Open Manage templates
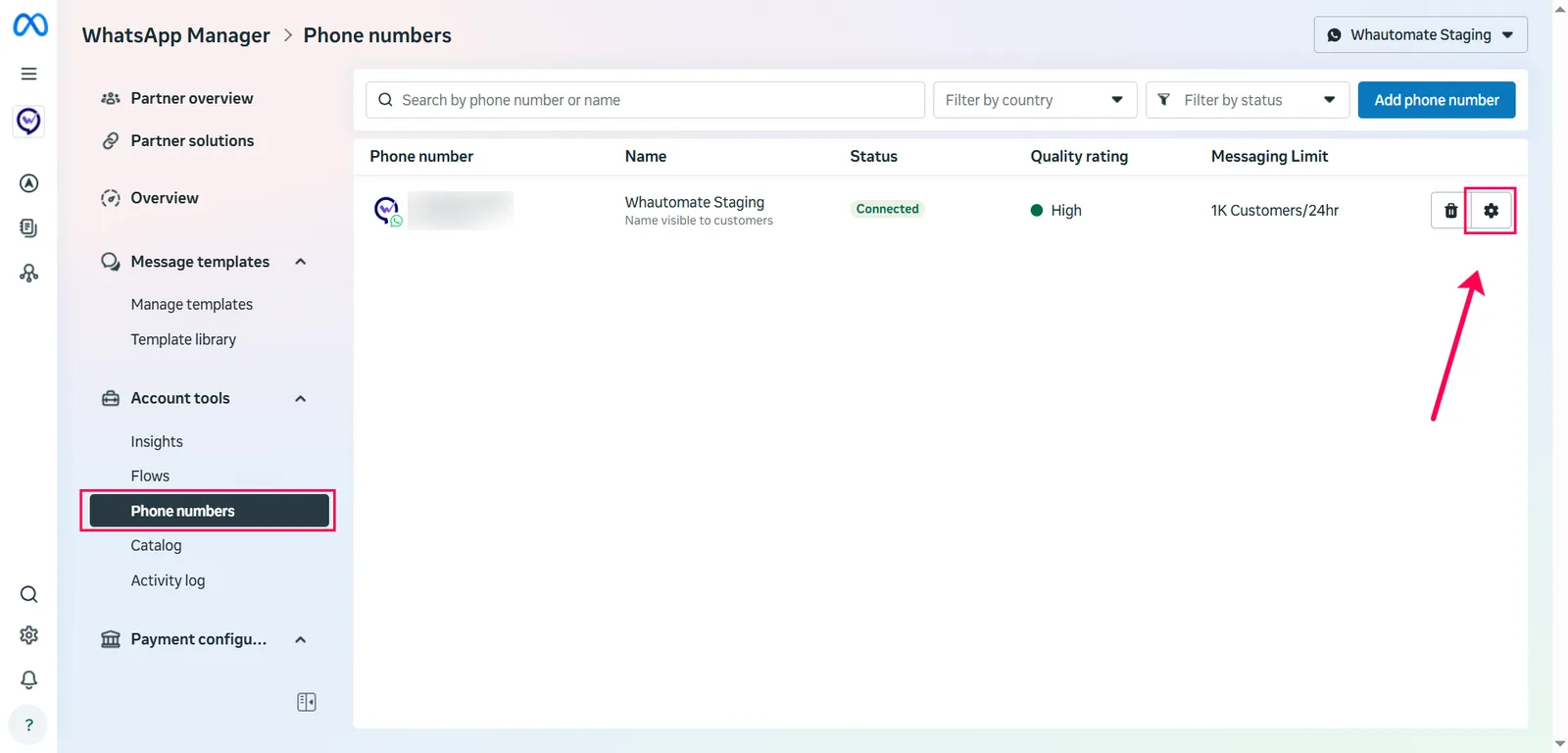 (x=192, y=304)
